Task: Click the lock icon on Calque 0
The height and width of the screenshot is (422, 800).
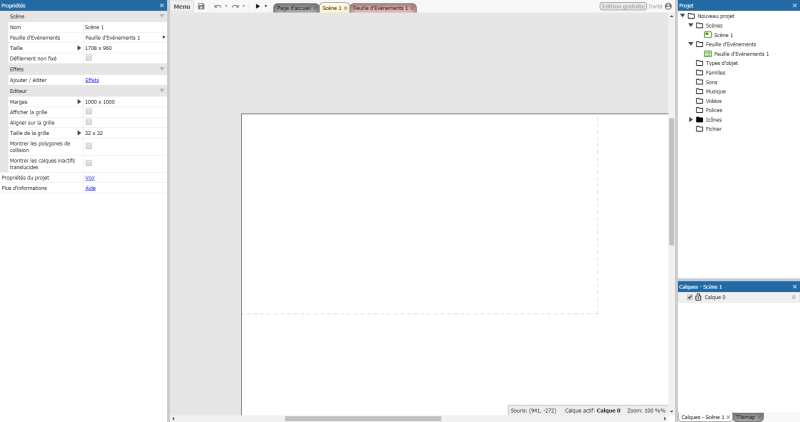Action: [697, 297]
